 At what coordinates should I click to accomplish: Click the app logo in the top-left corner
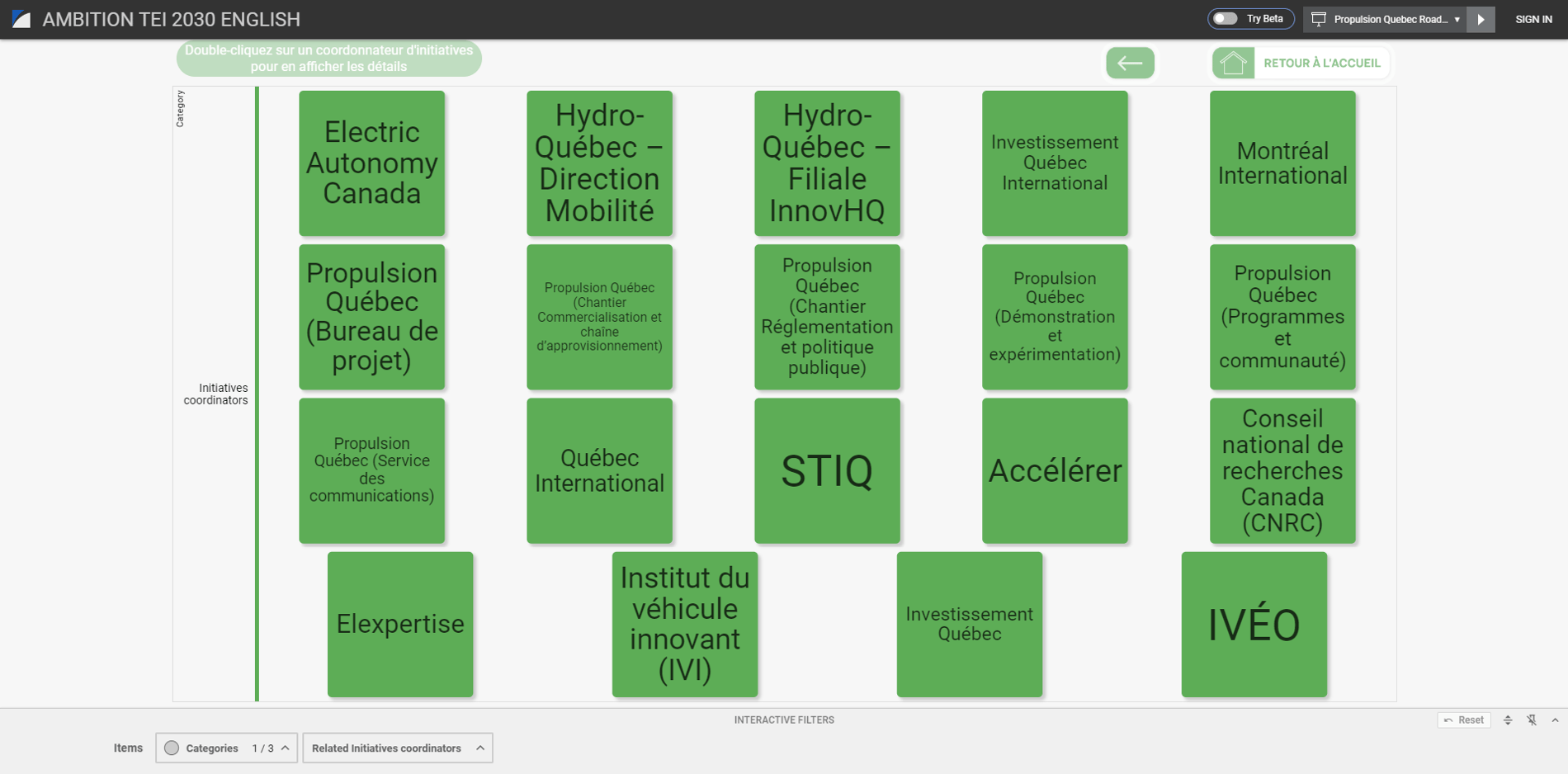point(21,18)
